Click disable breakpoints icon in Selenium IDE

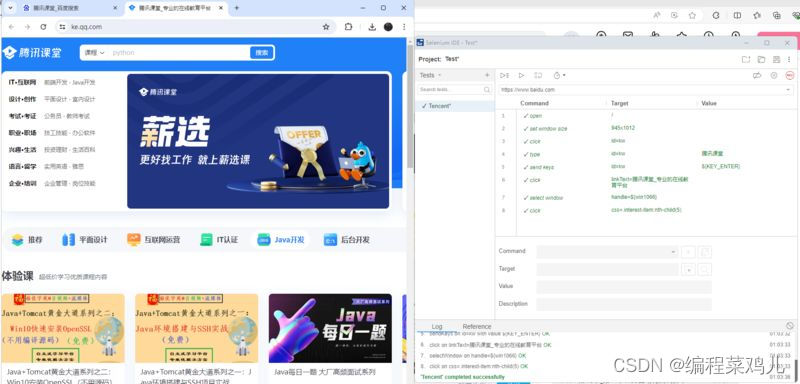point(757,75)
